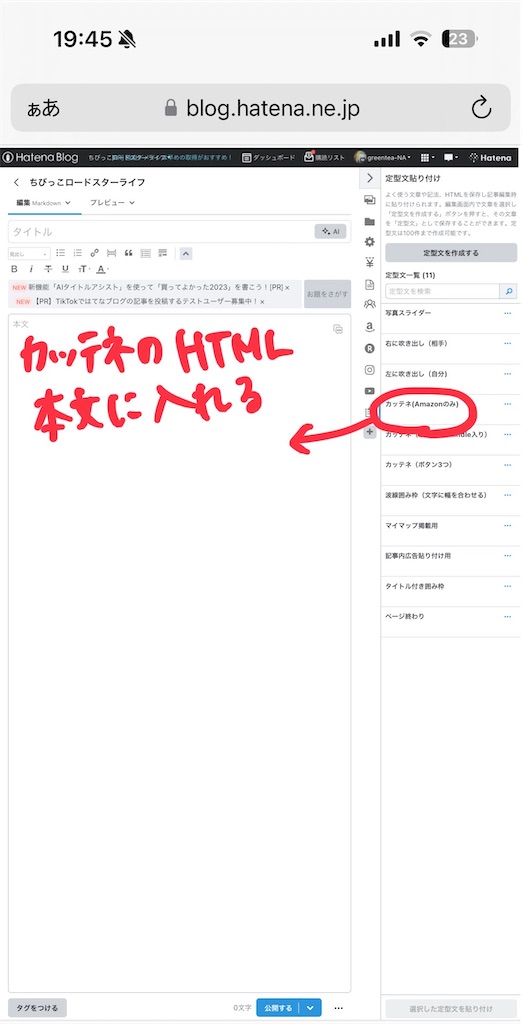The width and height of the screenshot is (522, 1024).
Task: Insert the read-more separator icon
Action: pos(112,253)
